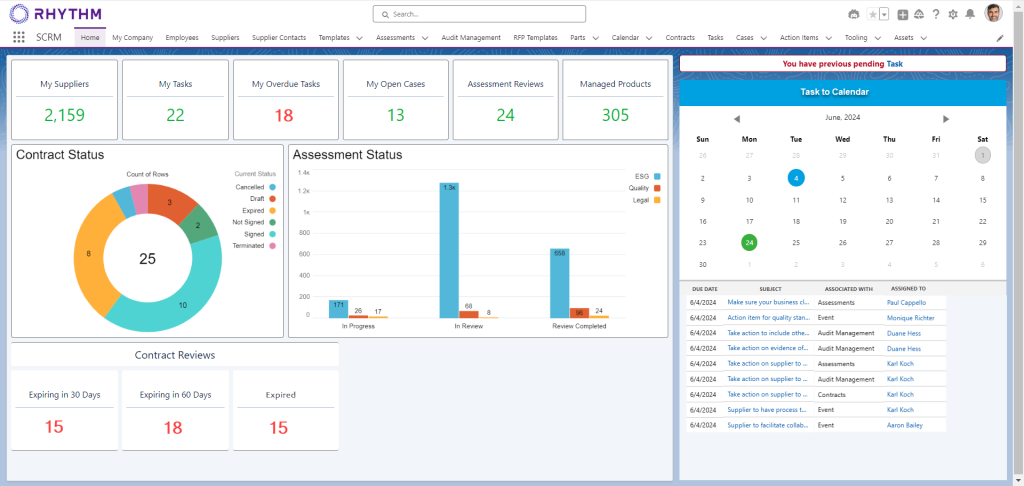The height and width of the screenshot is (486, 1024).
Task: Open Paul Cappello assigned-to link
Action: (x=906, y=301)
